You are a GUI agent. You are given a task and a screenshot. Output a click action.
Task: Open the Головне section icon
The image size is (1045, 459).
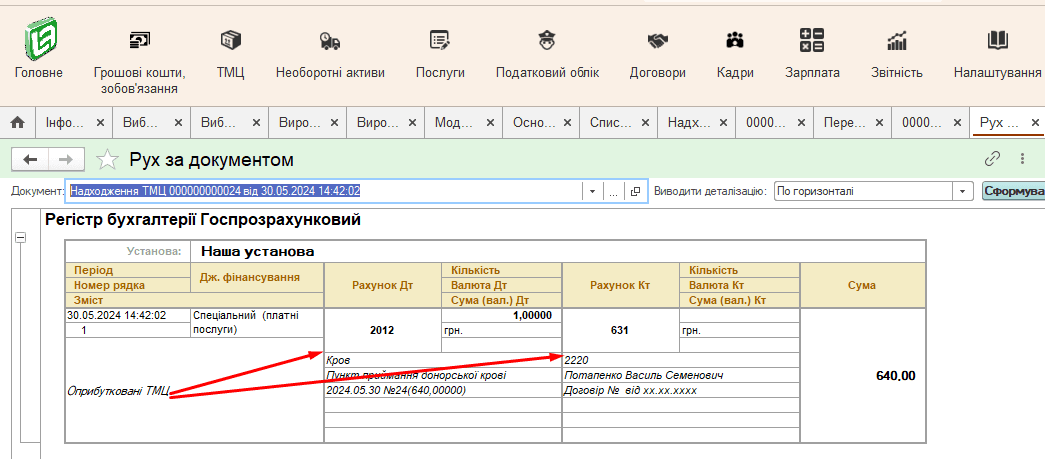tap(39, 42)
